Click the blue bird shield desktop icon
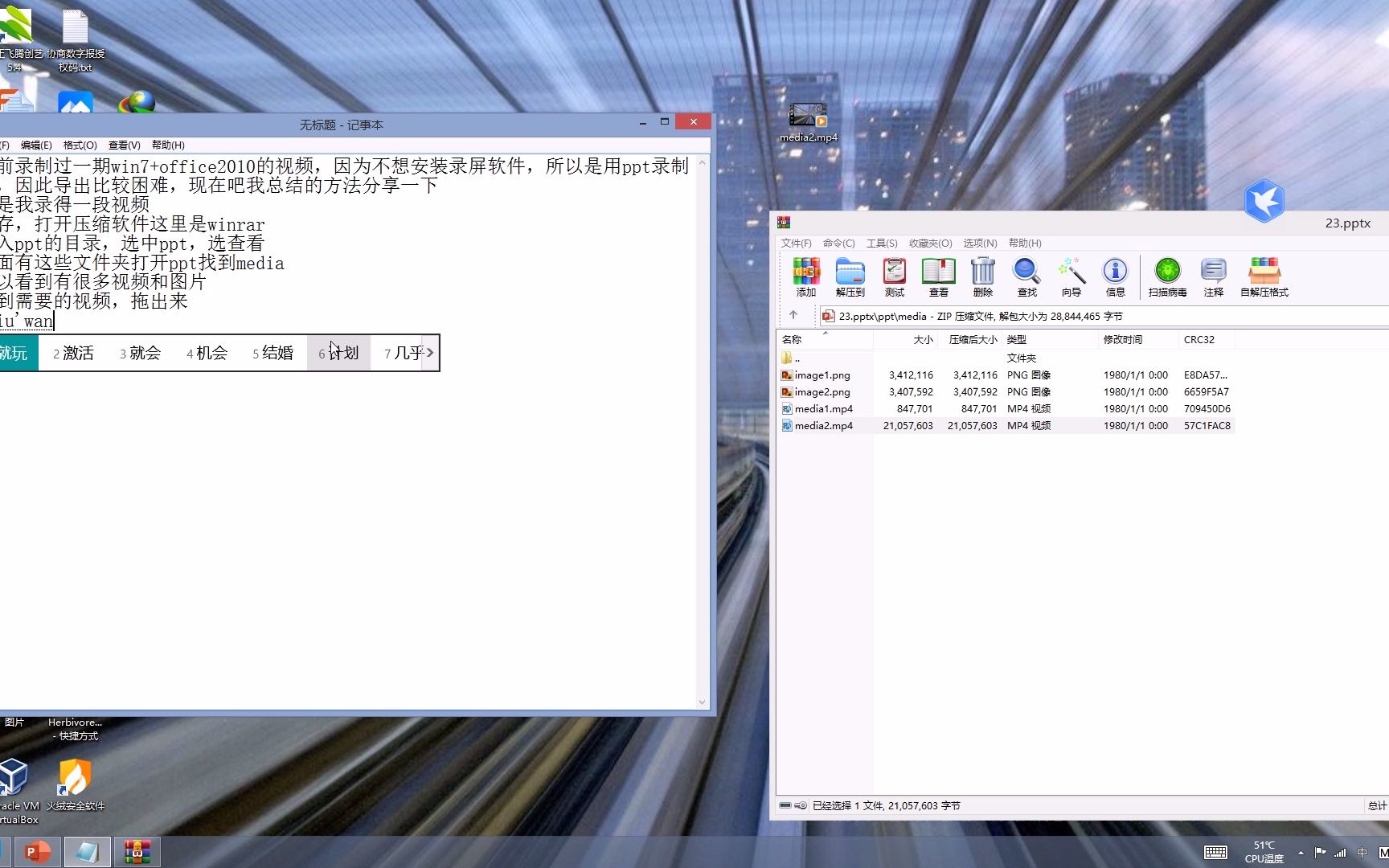1389x868 pixels. pyautogui.click(x=1264, y=200)
